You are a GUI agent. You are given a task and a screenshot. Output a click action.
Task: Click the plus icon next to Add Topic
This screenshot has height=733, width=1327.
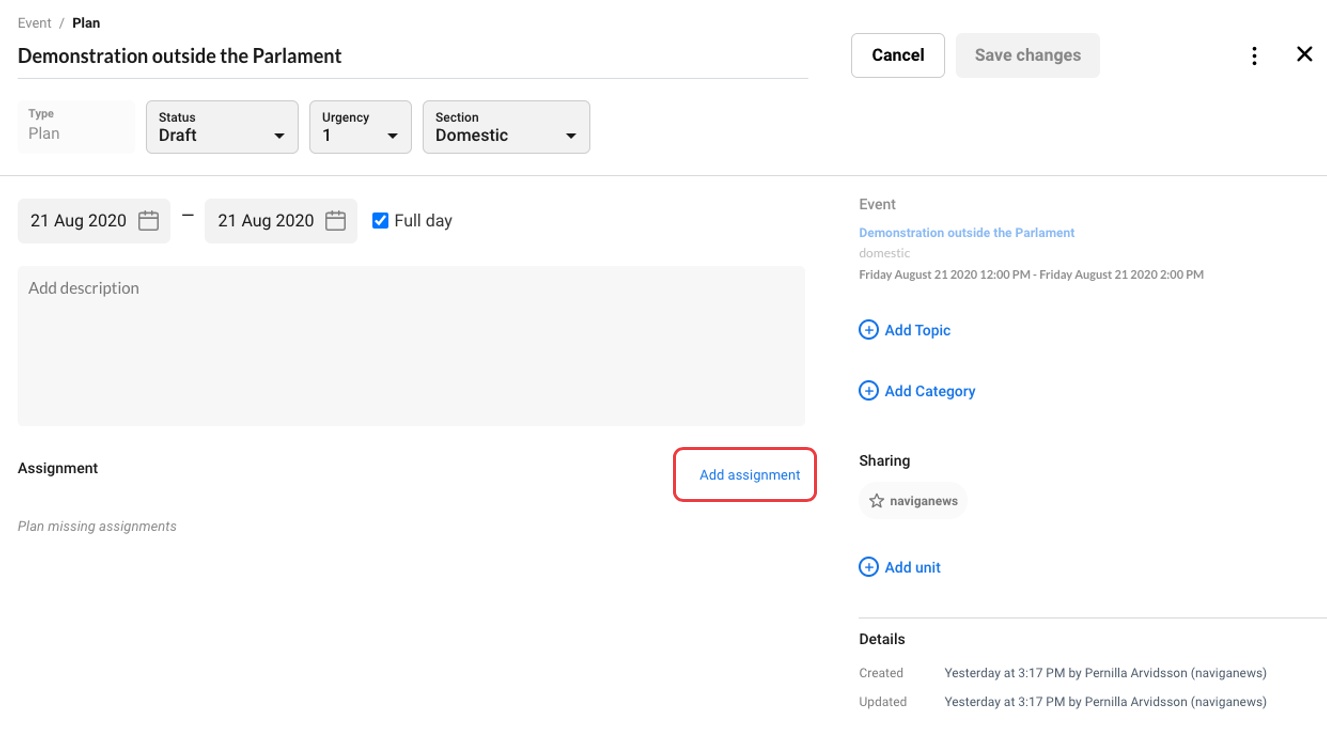tap(869, 329)
